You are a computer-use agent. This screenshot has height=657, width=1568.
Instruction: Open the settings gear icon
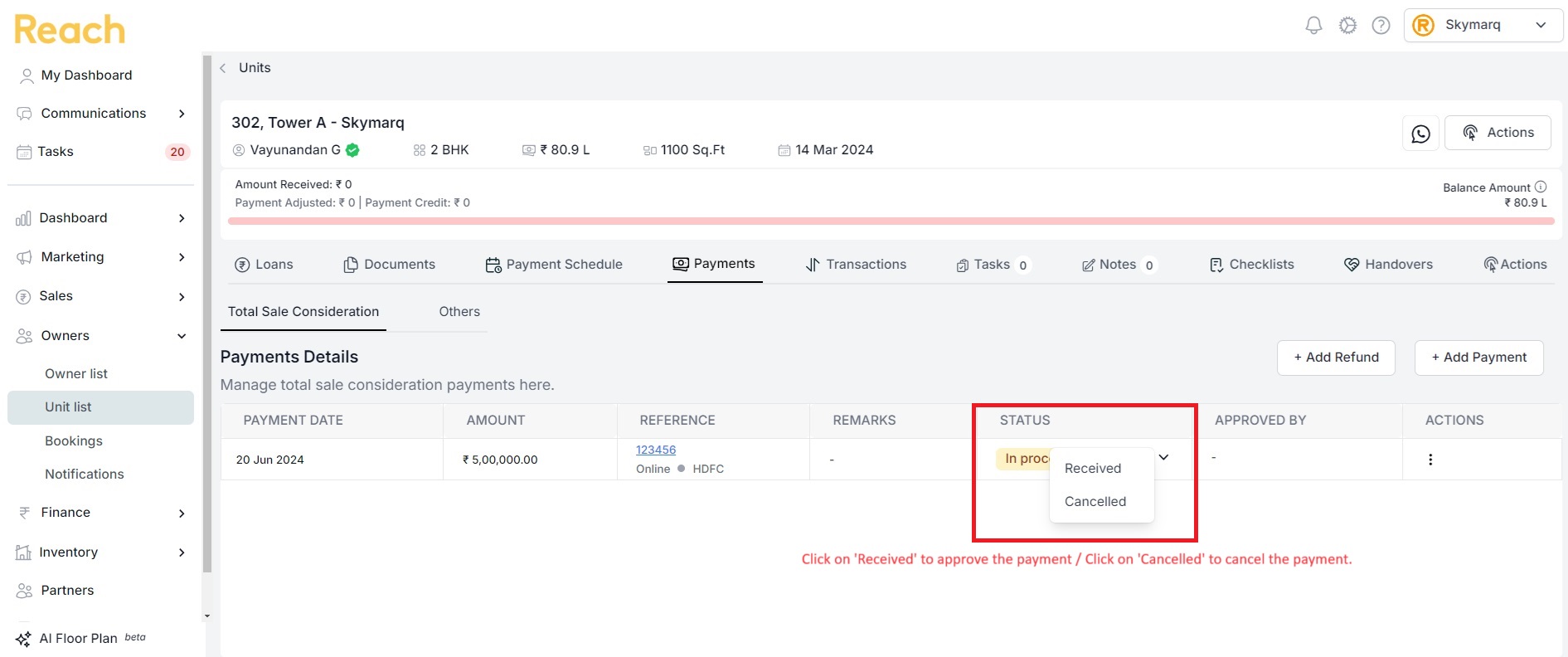(1347, 26)
